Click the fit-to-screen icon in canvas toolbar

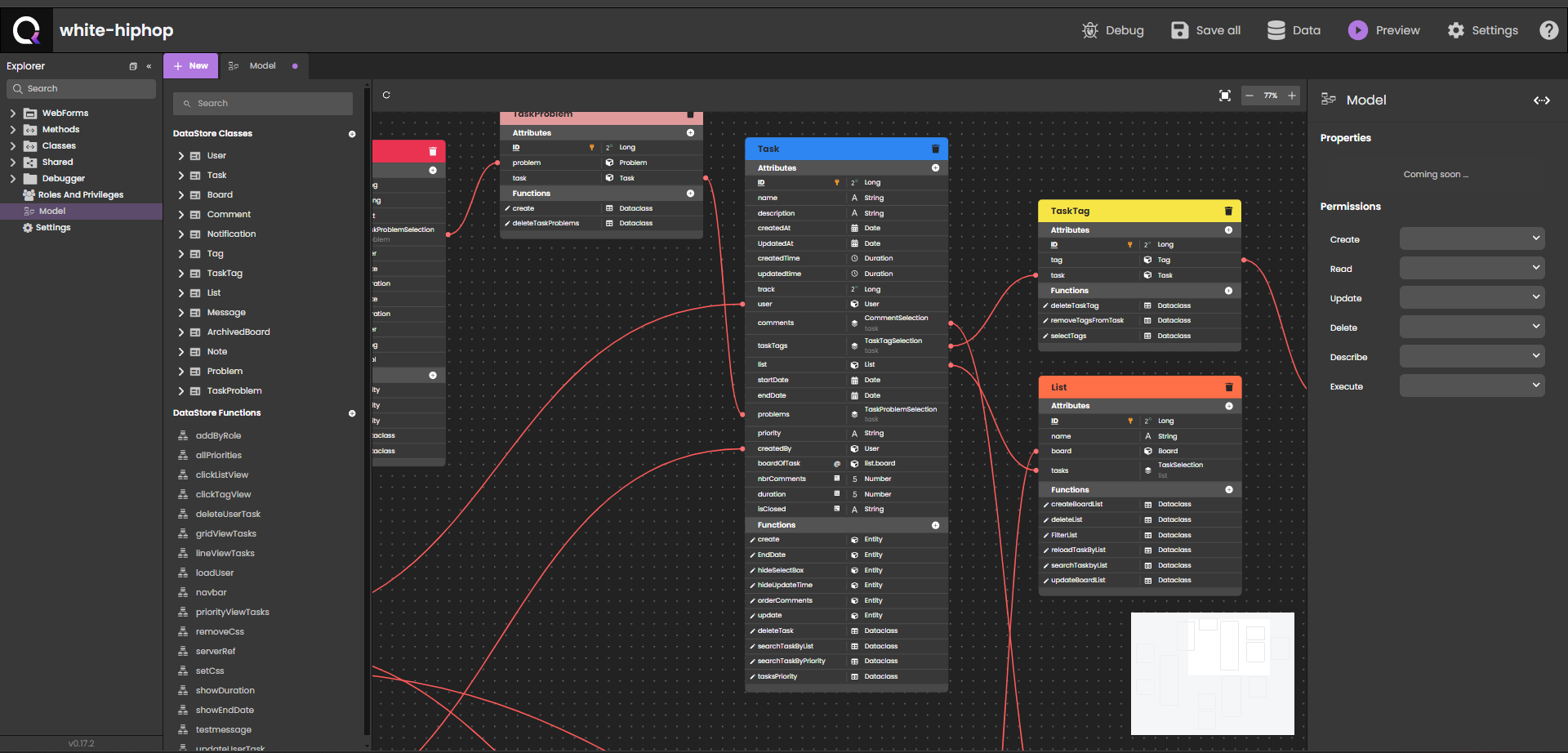click(x=1225, y=96)
